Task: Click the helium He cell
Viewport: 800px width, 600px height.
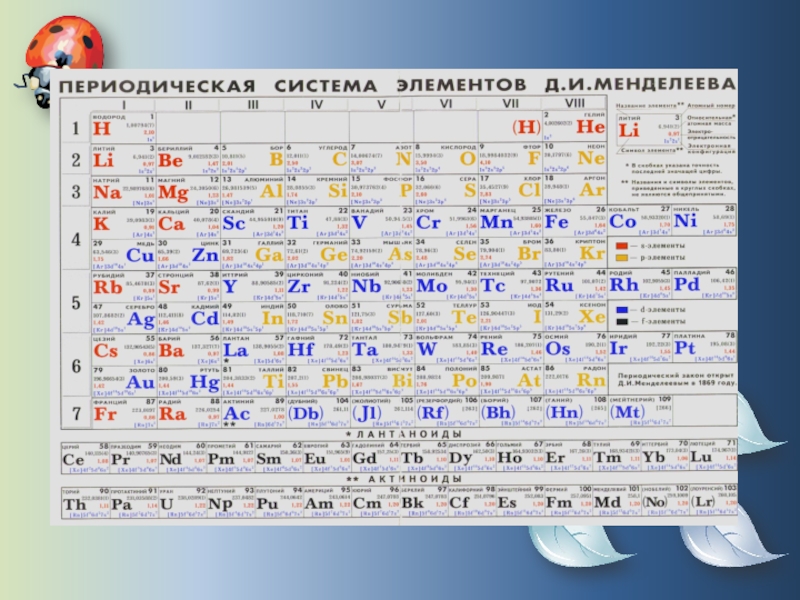Action: [574, 126]
